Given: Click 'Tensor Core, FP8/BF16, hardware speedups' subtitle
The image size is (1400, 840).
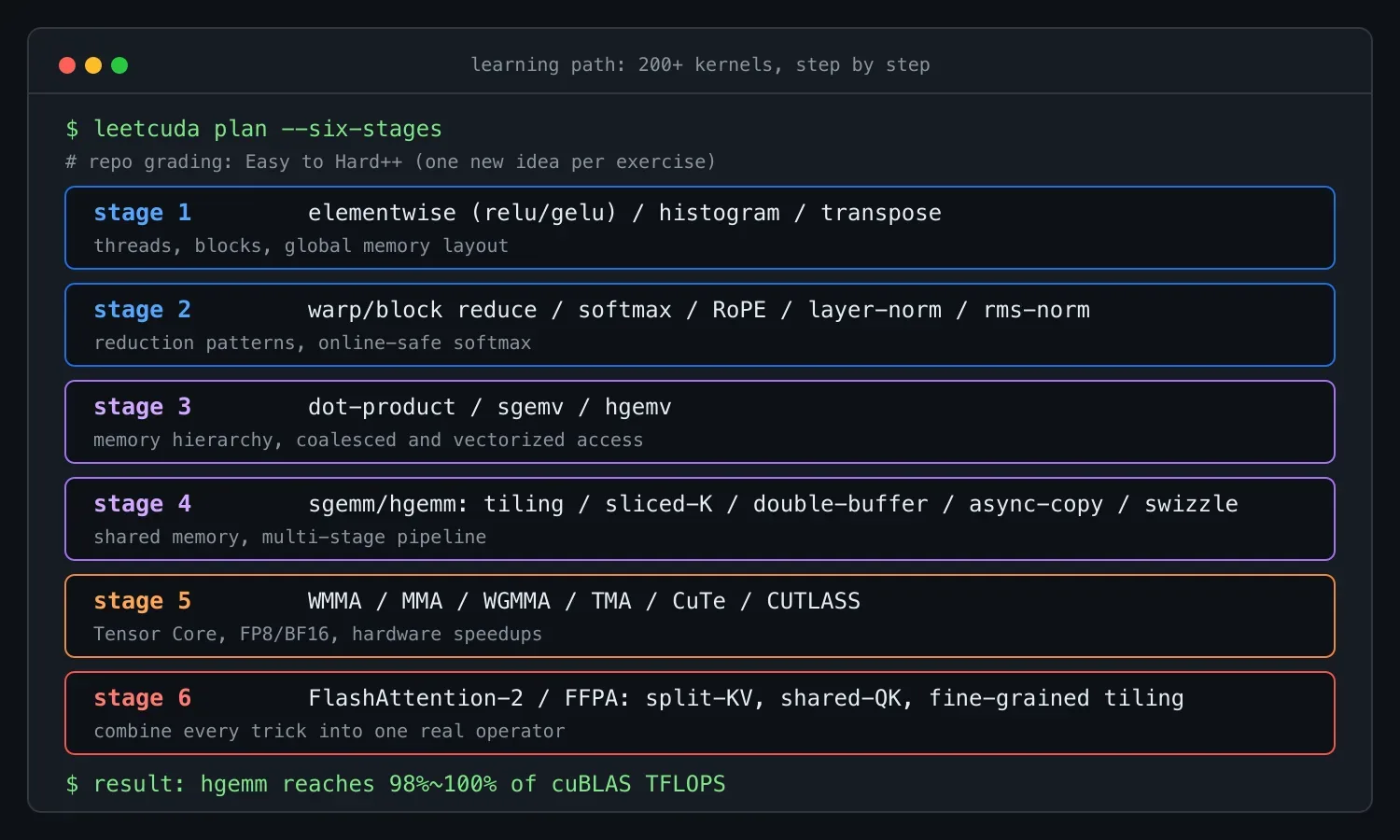Looking at the screenshot, I should pyautogui.click(x=317, y=634).
